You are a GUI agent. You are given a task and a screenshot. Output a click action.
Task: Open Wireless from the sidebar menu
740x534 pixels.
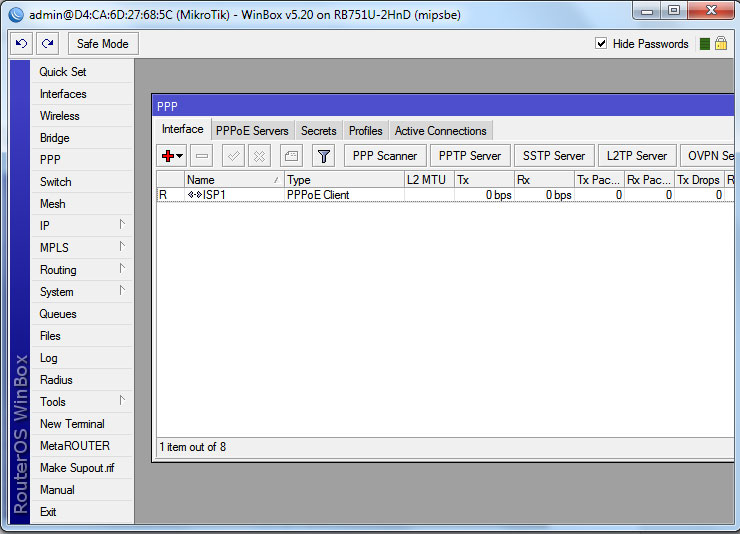(x=60, y=116)
